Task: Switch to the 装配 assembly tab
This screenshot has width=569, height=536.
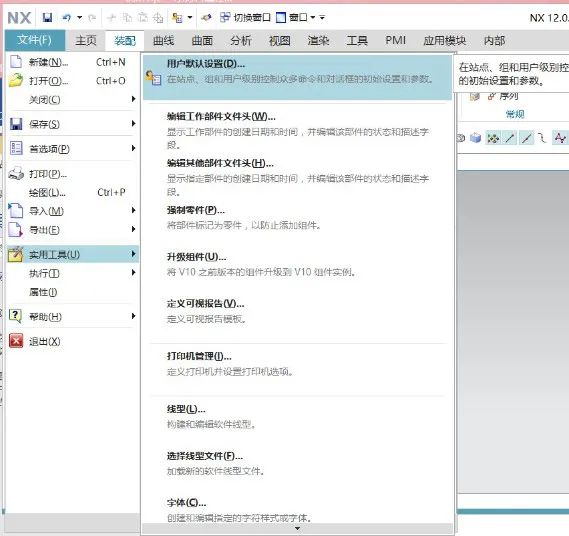Action: tap(125, 40)
